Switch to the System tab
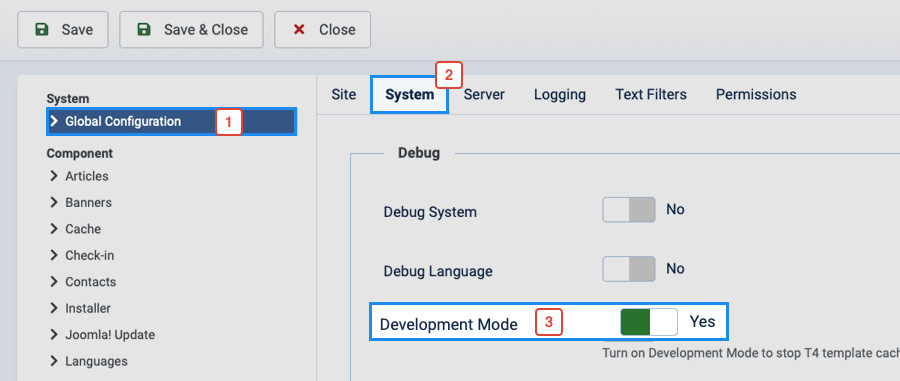The width and height of the screenshot is (900, 381). (x=409, y=95)
